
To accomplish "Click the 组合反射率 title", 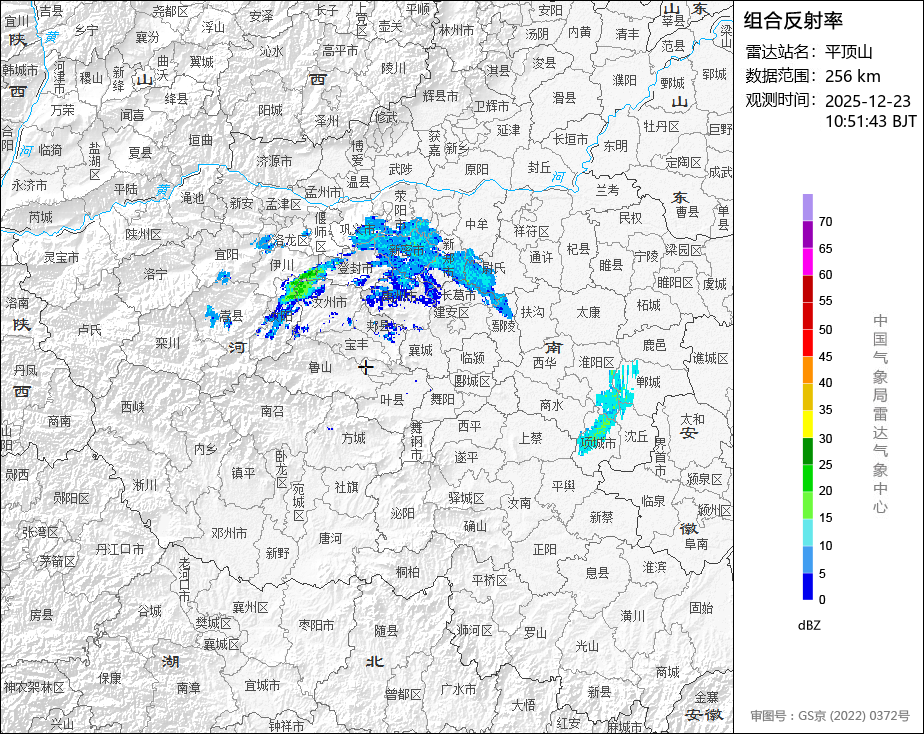I will pyautogui.click(x=793, y=21).
